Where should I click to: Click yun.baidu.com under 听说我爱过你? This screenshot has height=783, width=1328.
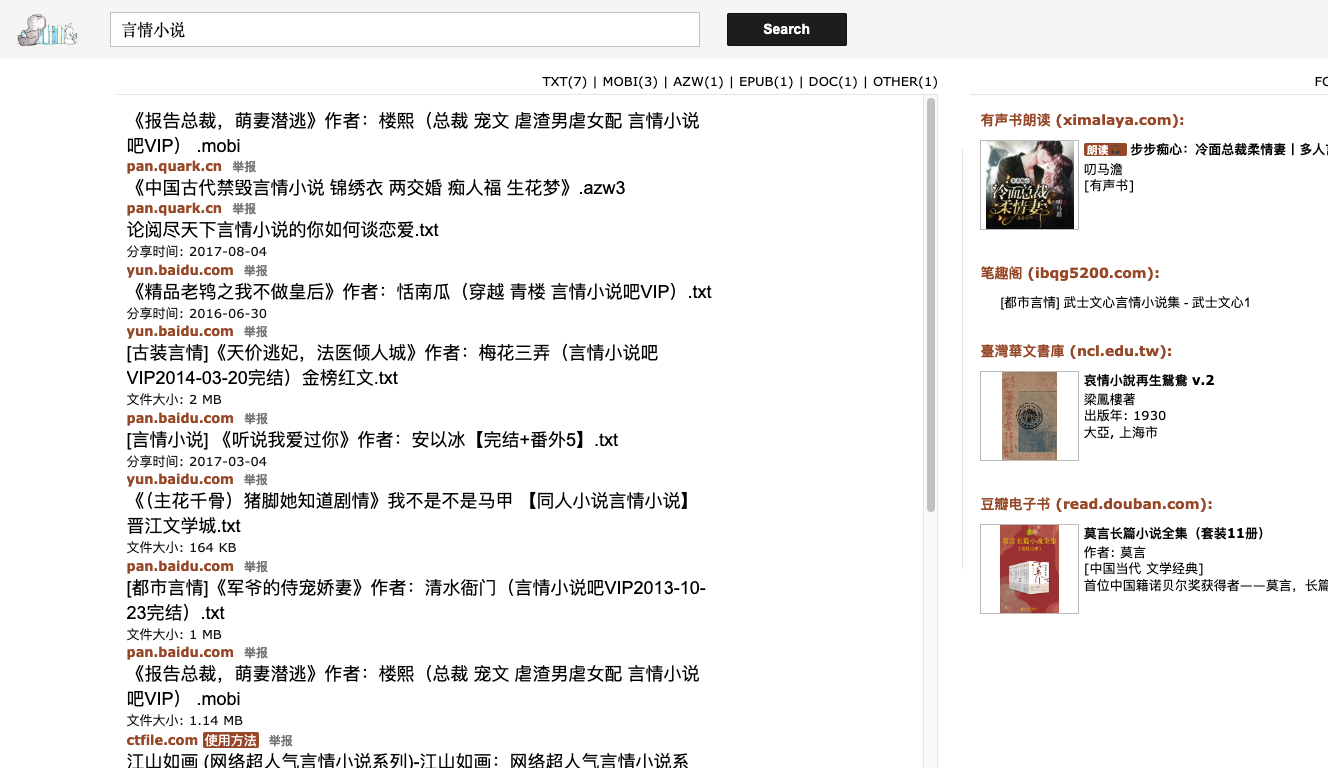(x=180, y=479)
